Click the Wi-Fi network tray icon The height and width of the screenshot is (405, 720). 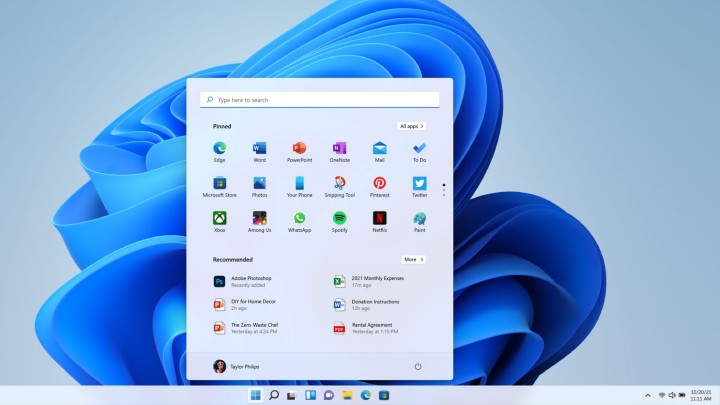click(x=662, y=395)
